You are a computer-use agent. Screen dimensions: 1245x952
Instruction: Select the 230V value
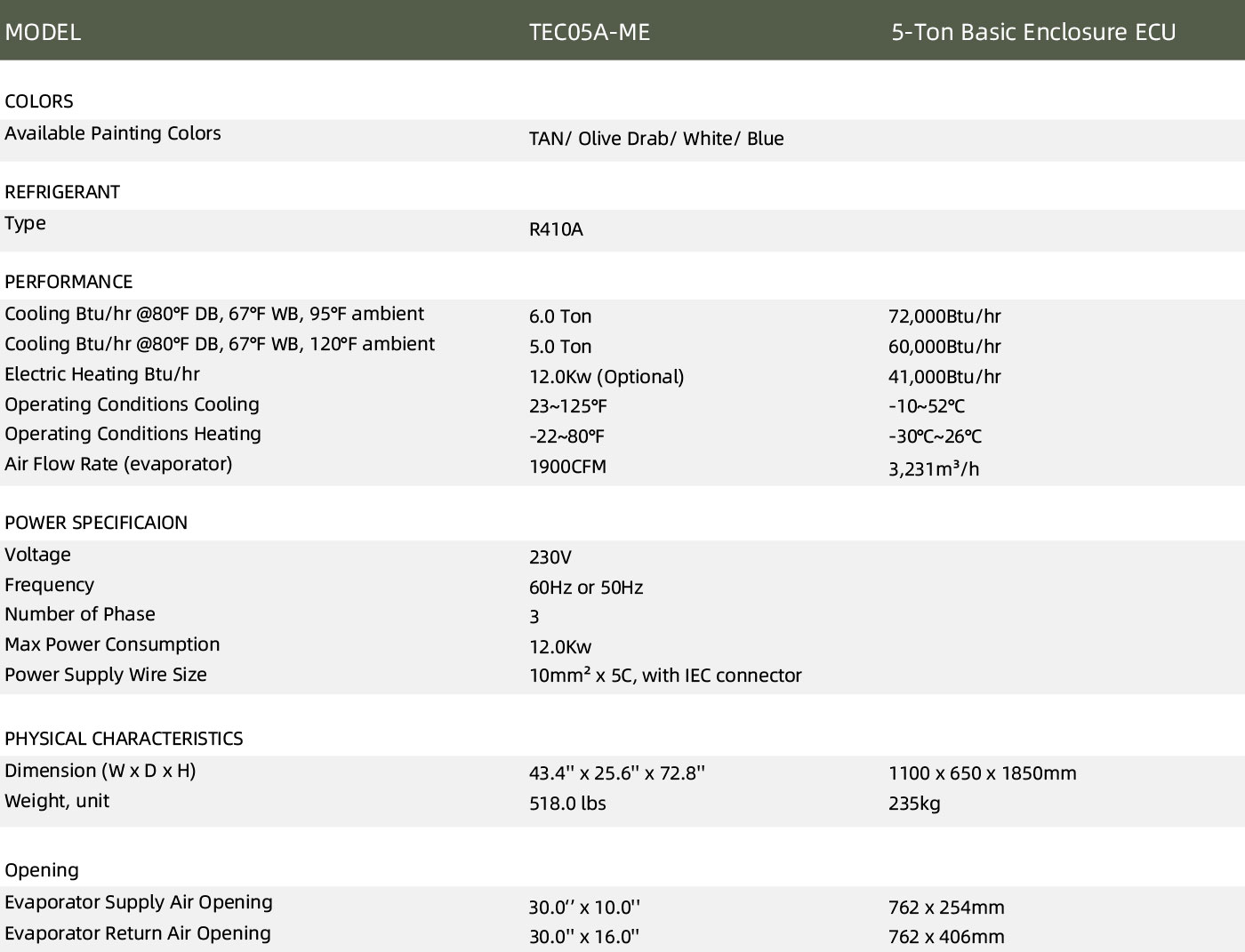pyautogui.click(x=550, y=557)
